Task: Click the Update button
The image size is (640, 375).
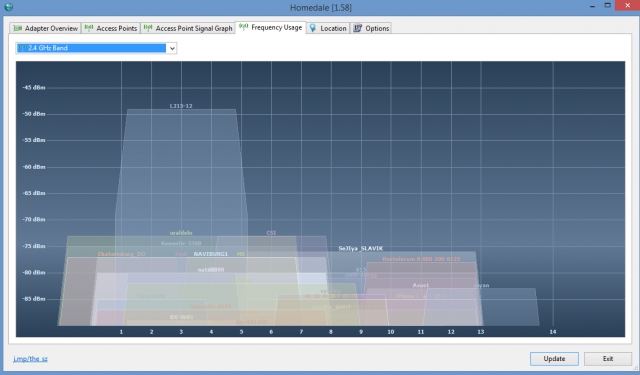Action: pos(554,359)
